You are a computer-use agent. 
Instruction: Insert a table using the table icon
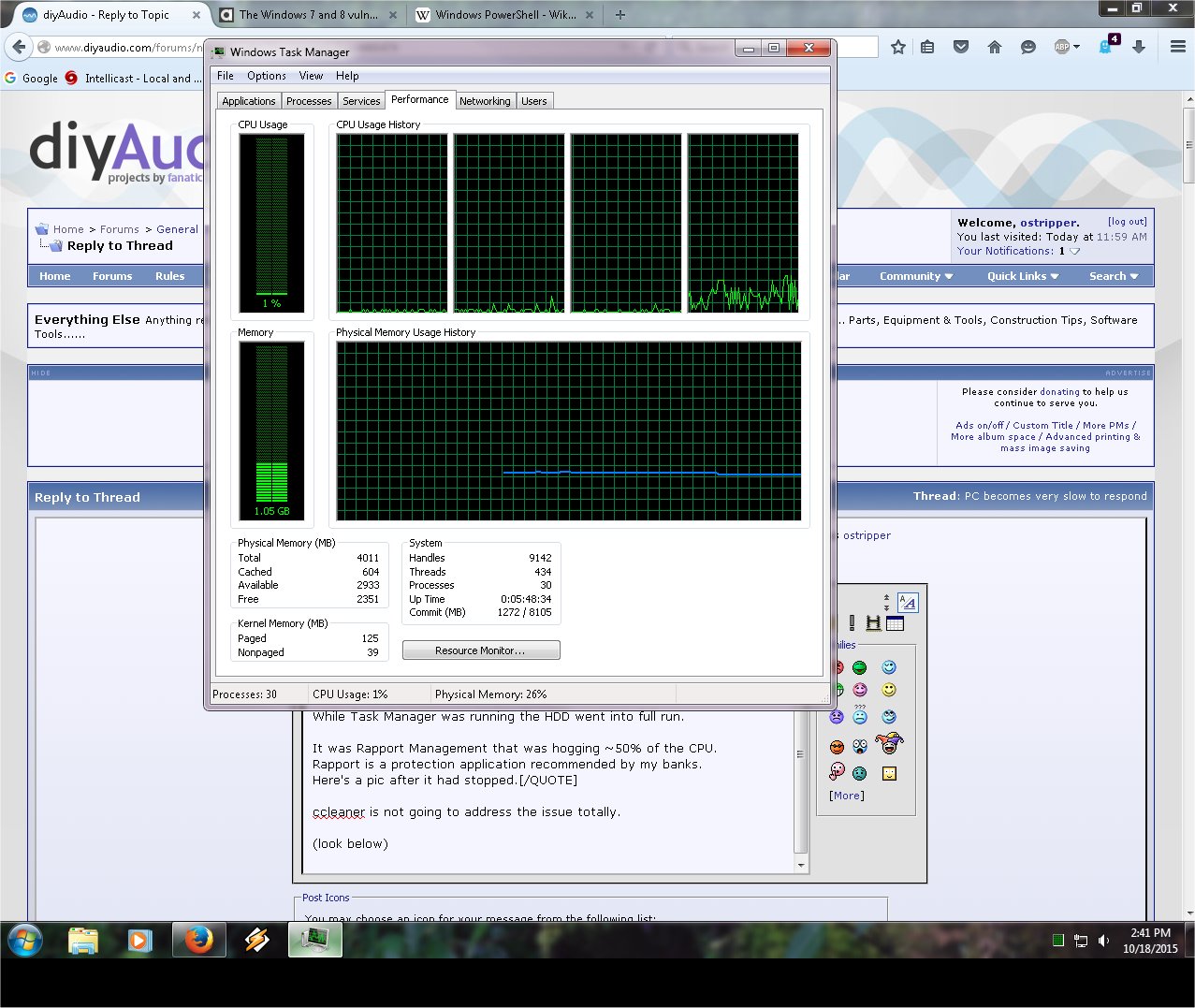tap(895, 623)
